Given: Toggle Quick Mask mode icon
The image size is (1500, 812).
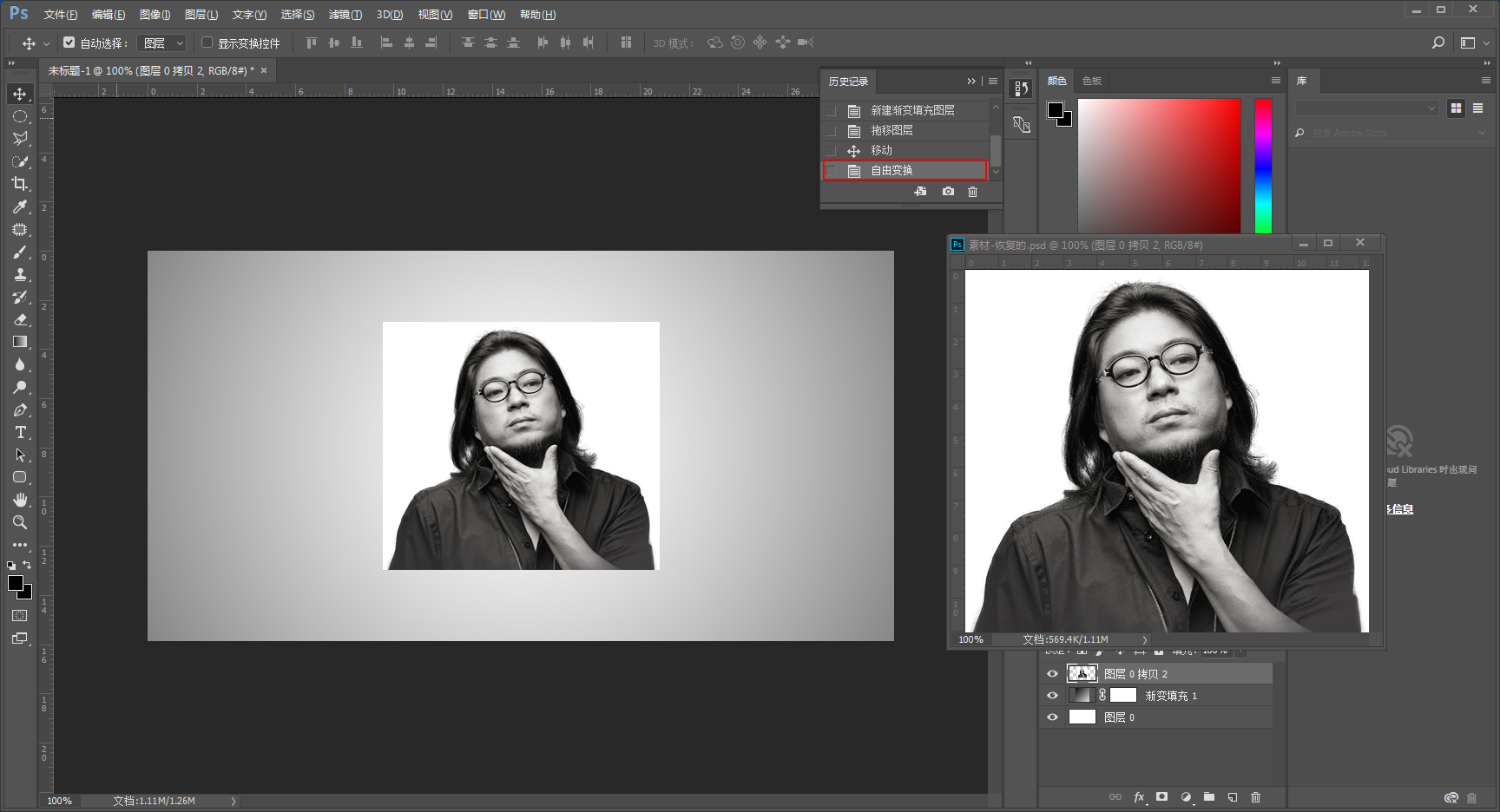Looking at the screenshot, I should [20, 615].
